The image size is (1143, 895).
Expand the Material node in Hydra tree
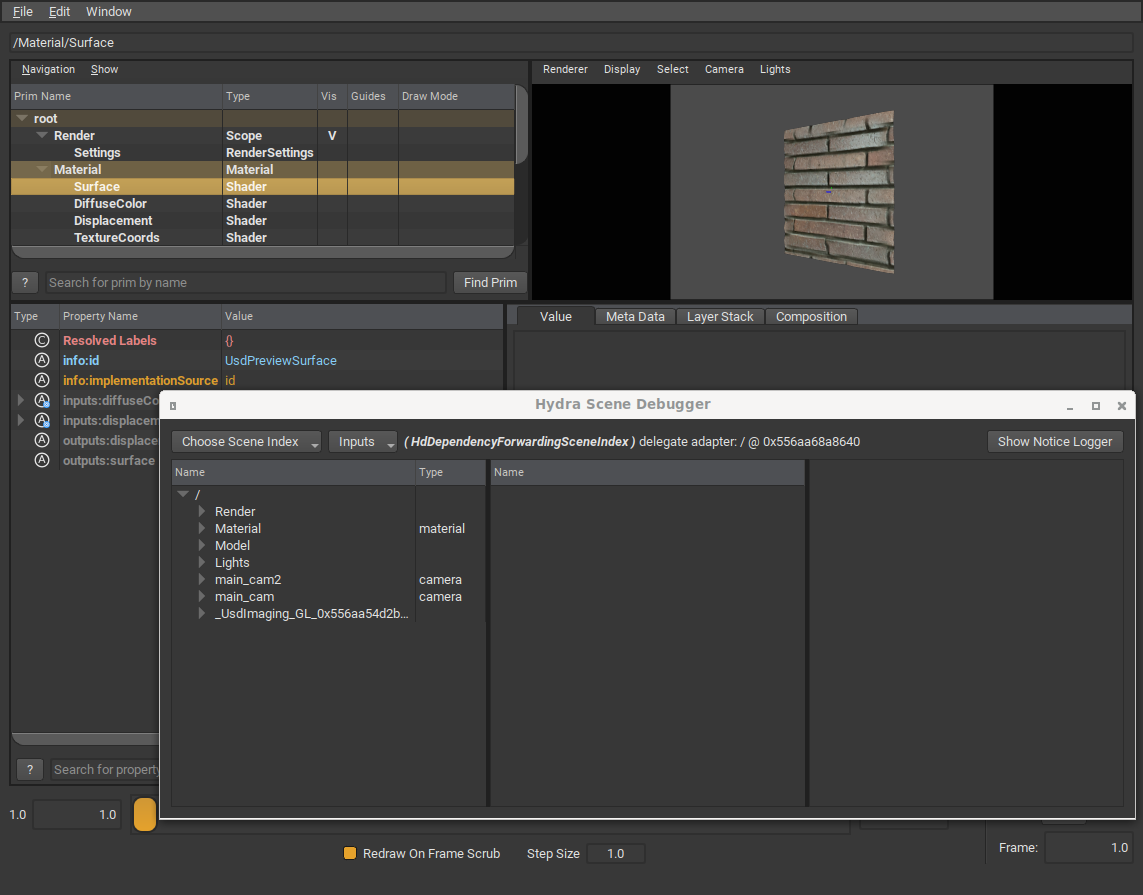(x=202, y=528)
